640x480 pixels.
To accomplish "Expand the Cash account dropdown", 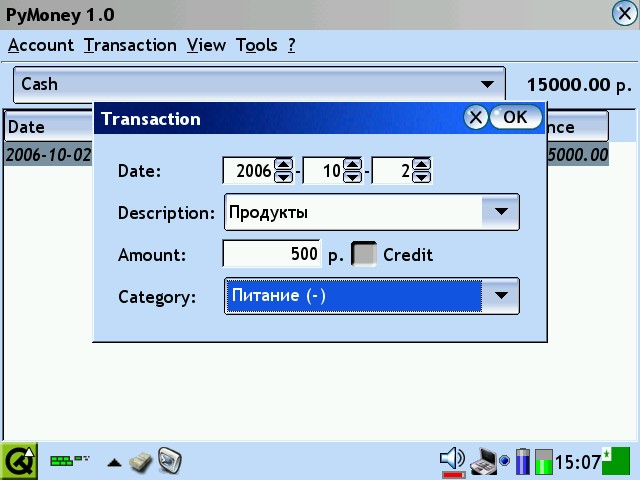I will coord(259,84).
